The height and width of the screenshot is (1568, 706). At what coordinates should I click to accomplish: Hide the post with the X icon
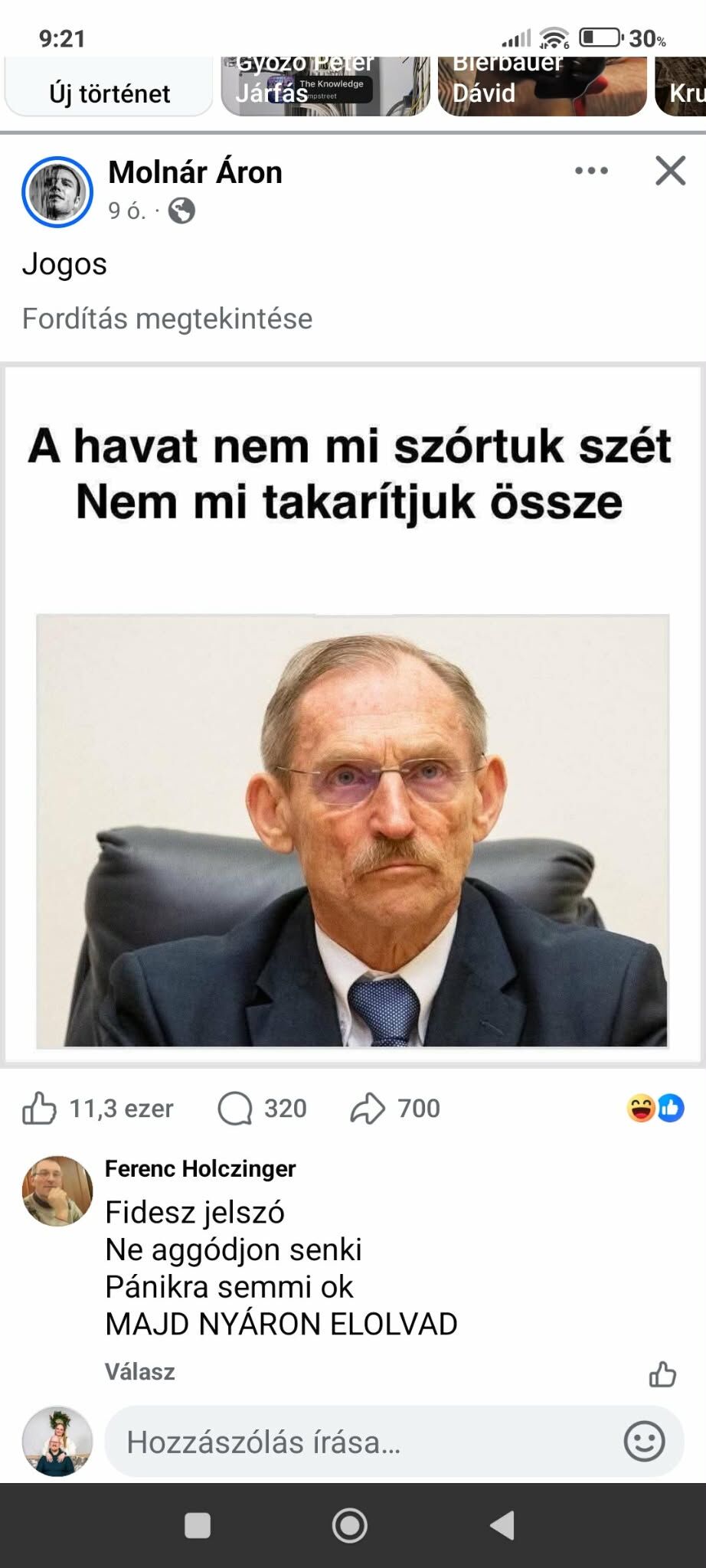pyautogui.click(x=671, y=171)
